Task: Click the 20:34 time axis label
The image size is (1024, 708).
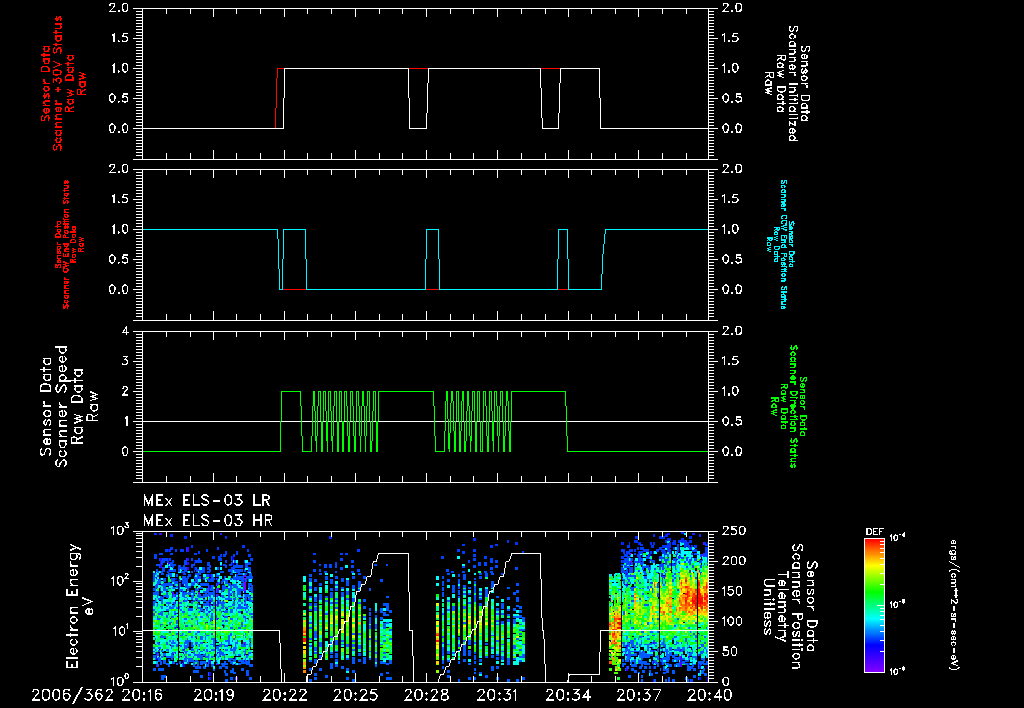Action: pyautogui.click(x=568, y=696)
